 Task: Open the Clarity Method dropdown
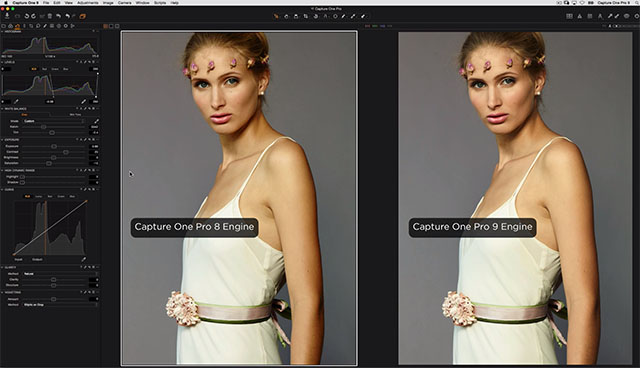click(x=60, y=274)
